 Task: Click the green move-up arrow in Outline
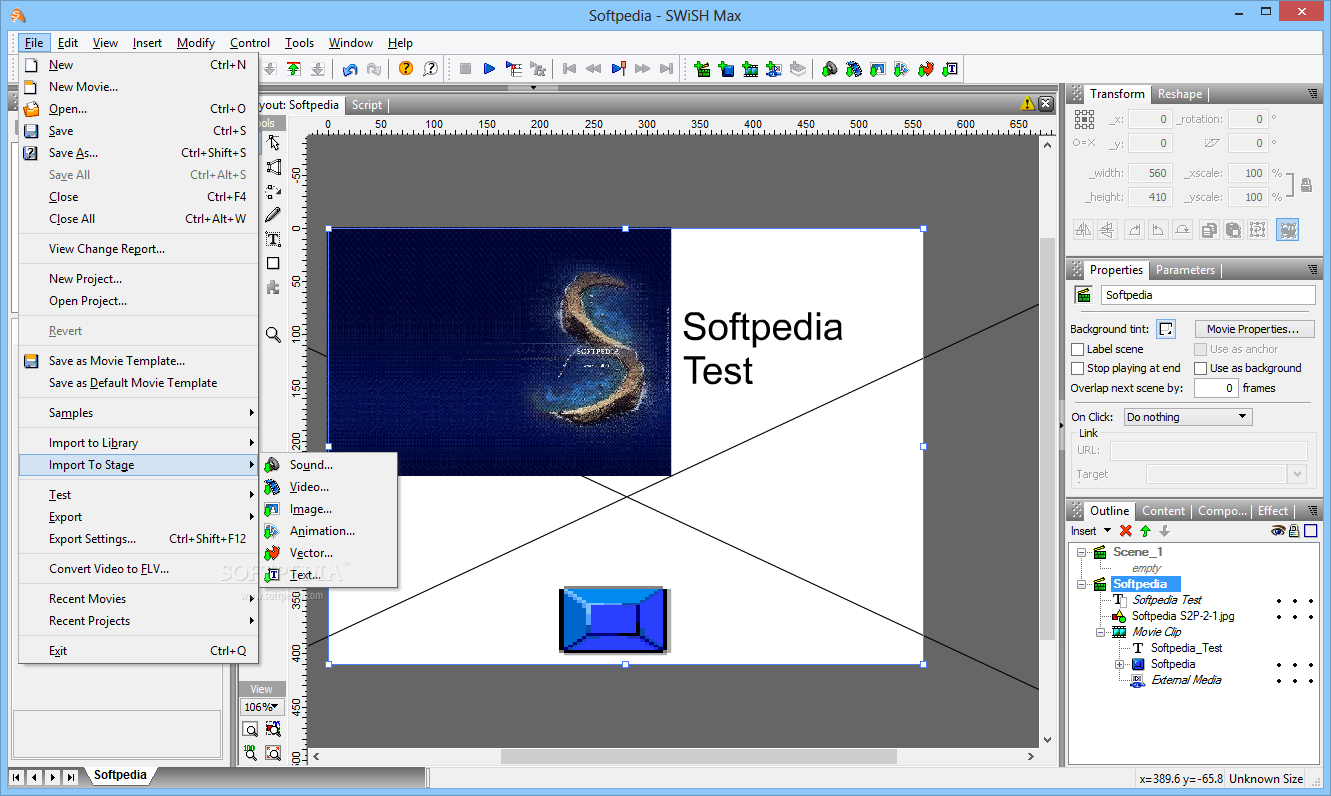pyautogui.click(x=1145, y=531)
